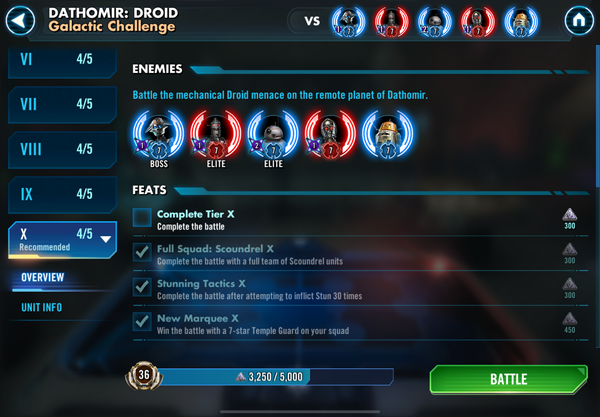Open the OVERVIEW tab
Screen dimensions: 600x417
[x=42, y=277]
